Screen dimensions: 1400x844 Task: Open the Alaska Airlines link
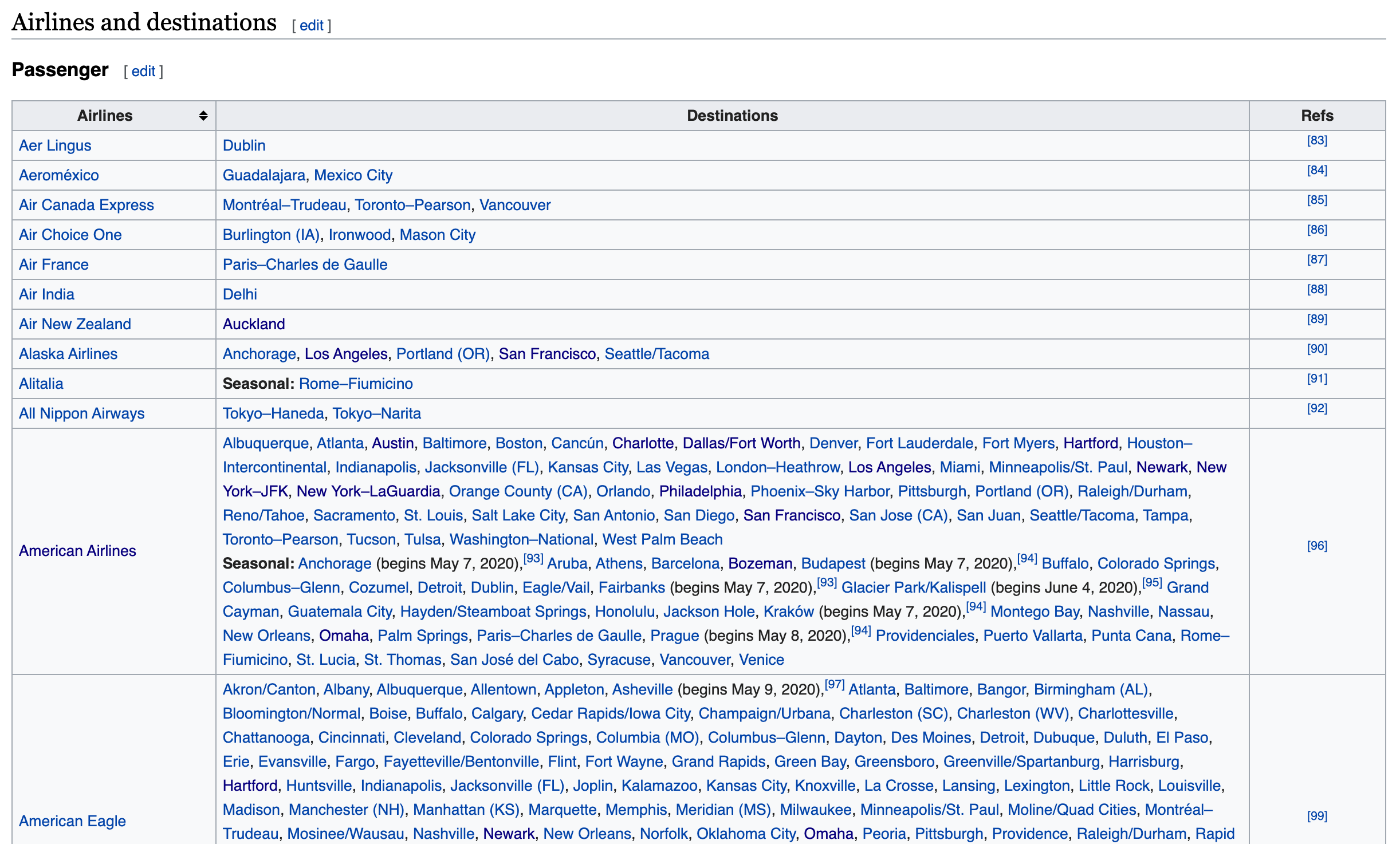point(68,354)
